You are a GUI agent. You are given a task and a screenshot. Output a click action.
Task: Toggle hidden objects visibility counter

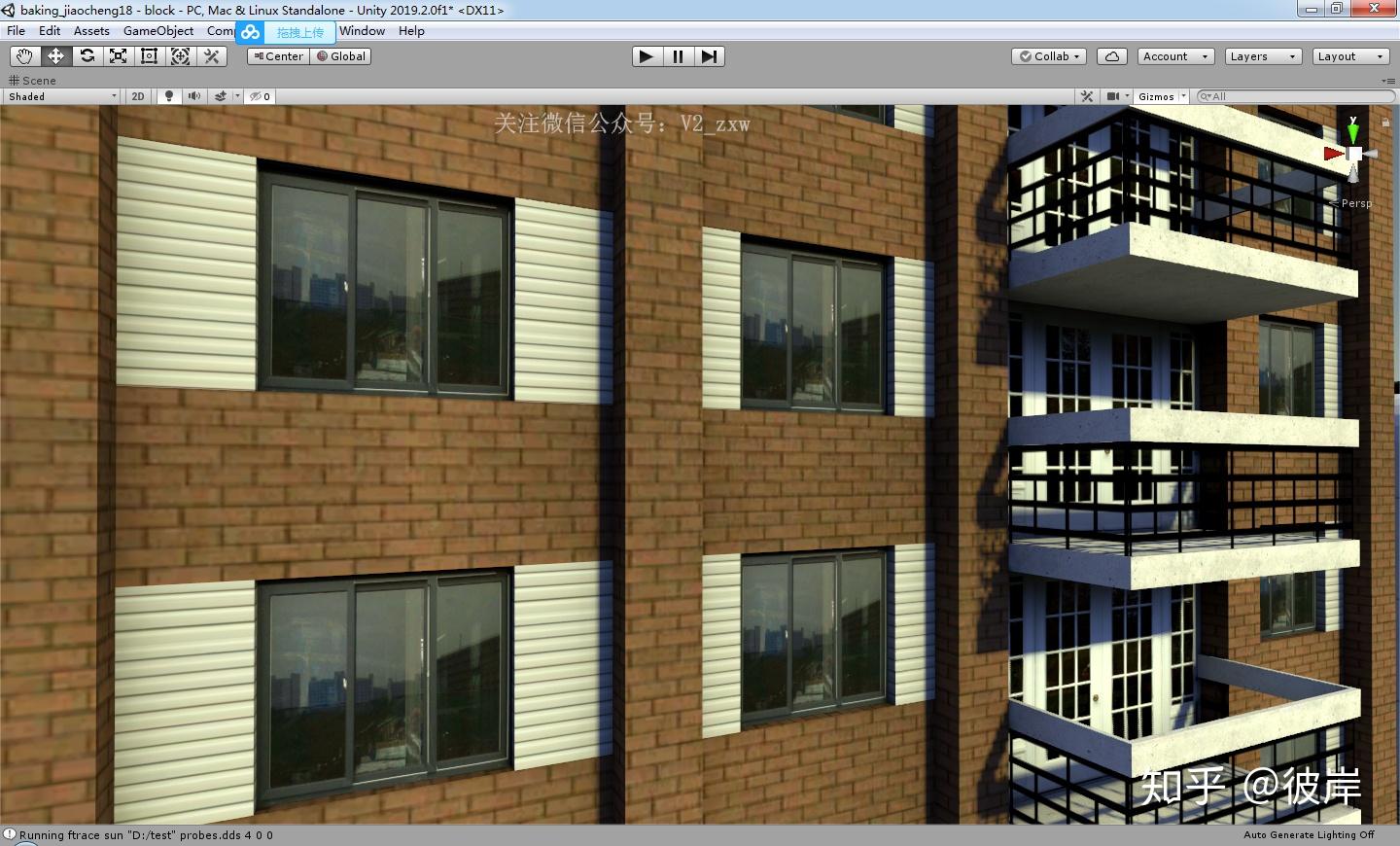coord(261,96)
